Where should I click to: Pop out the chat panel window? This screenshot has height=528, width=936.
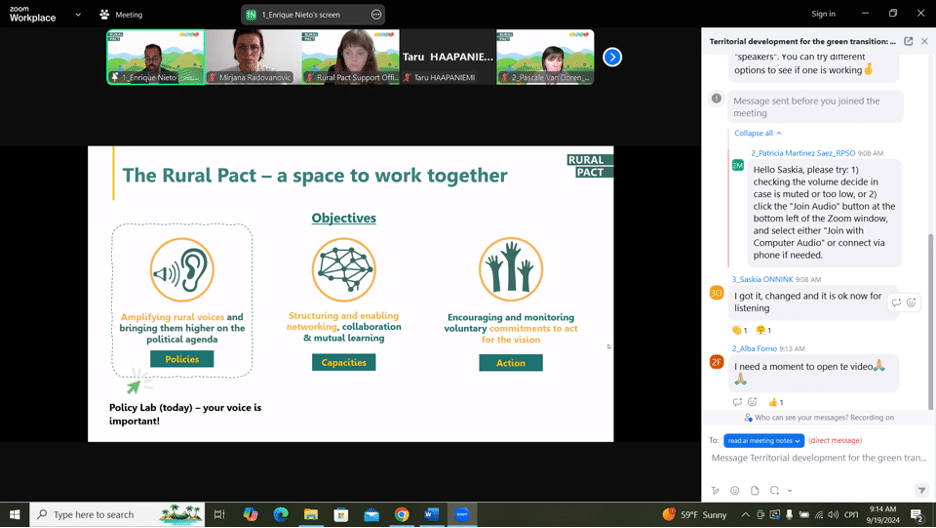[908, 41]
